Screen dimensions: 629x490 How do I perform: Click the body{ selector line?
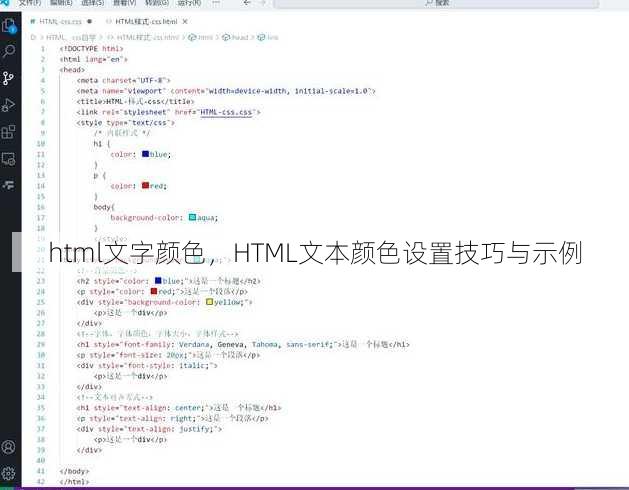click(104, 207)
